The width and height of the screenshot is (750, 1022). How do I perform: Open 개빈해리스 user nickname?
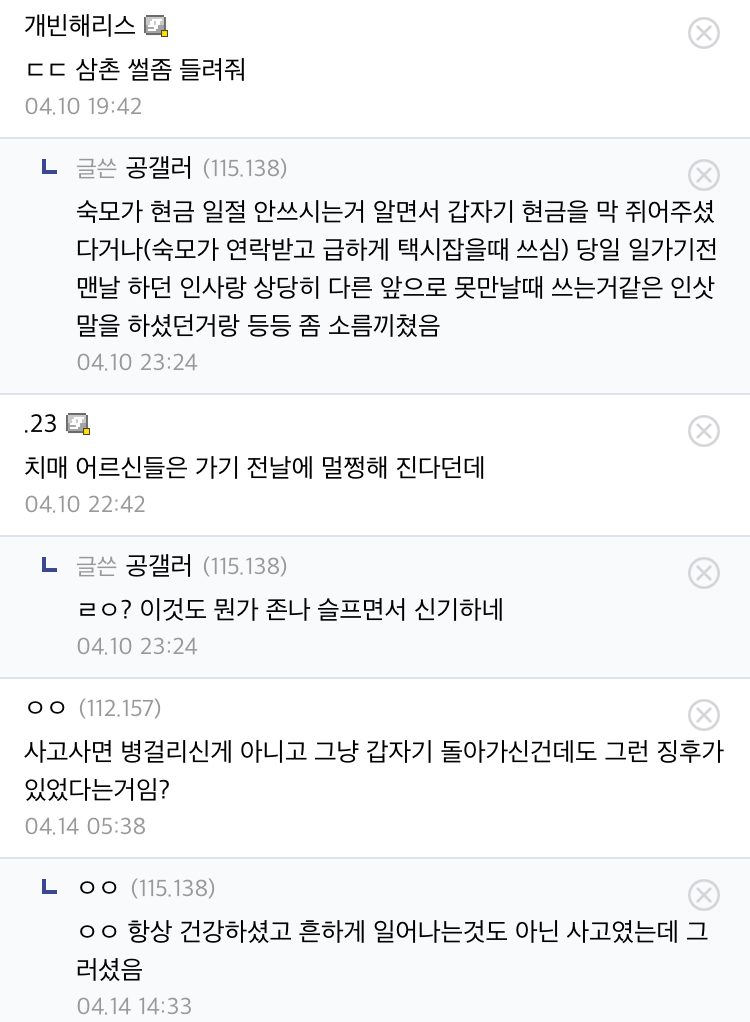click(x=80, y=25)
